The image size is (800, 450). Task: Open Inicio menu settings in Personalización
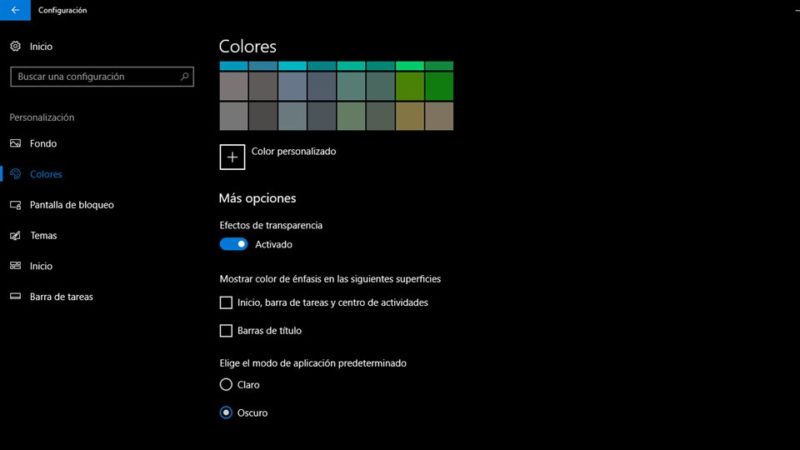click(41, 266)
